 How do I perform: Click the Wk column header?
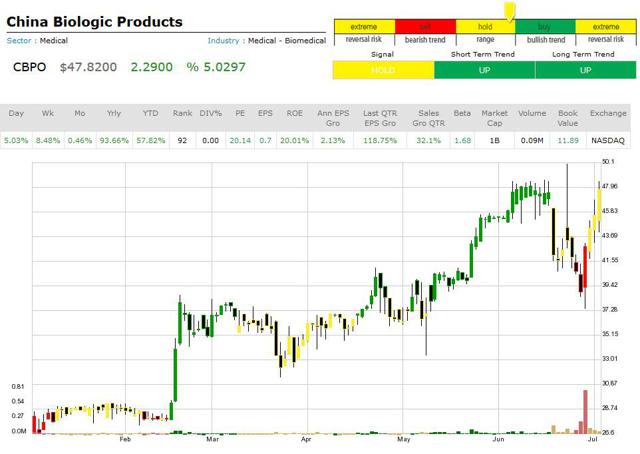coord(47,114)
